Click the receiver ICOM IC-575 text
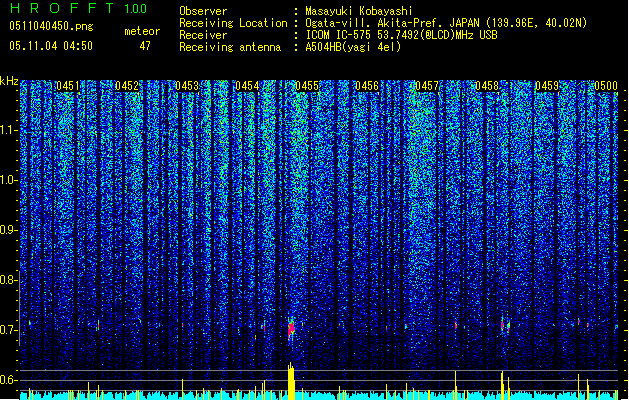The height and width of the screenshot is (400, 629). (x=401, y=35)
